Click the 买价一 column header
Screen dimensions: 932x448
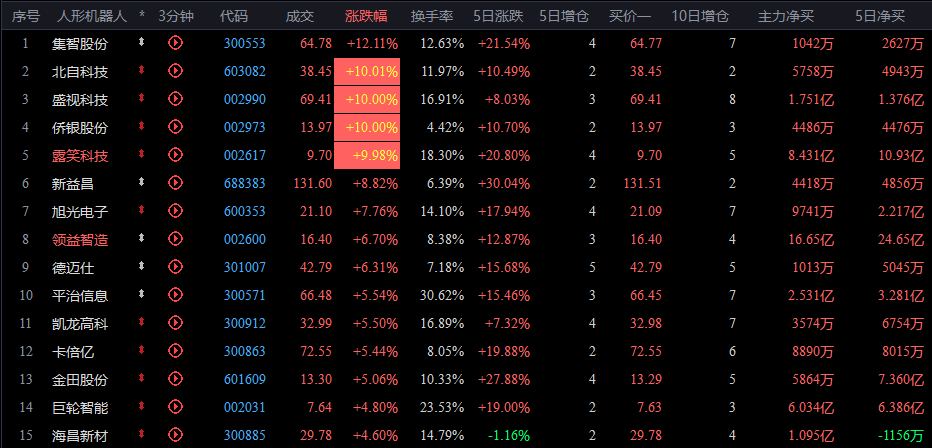[630, 16]
